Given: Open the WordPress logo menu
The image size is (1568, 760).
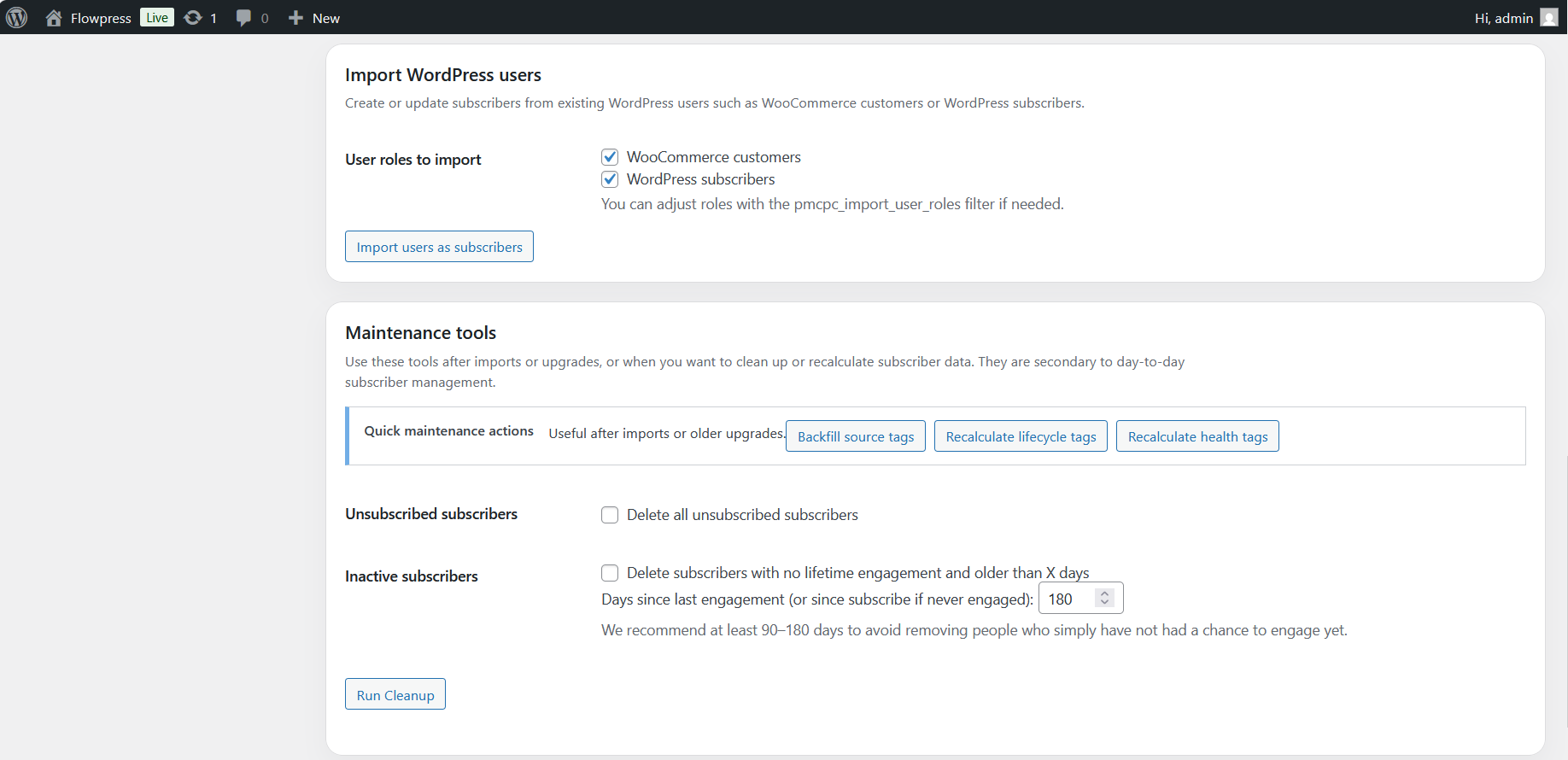Looking at the screenshot, I should (x=17, y=17).
